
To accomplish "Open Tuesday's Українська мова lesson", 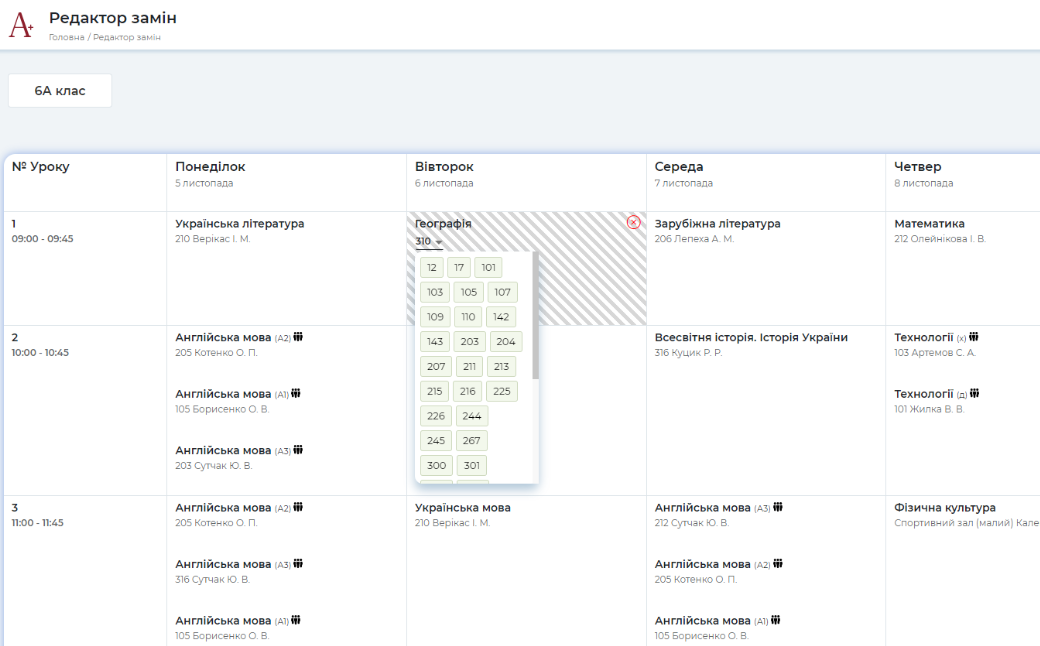I will 462,507.
